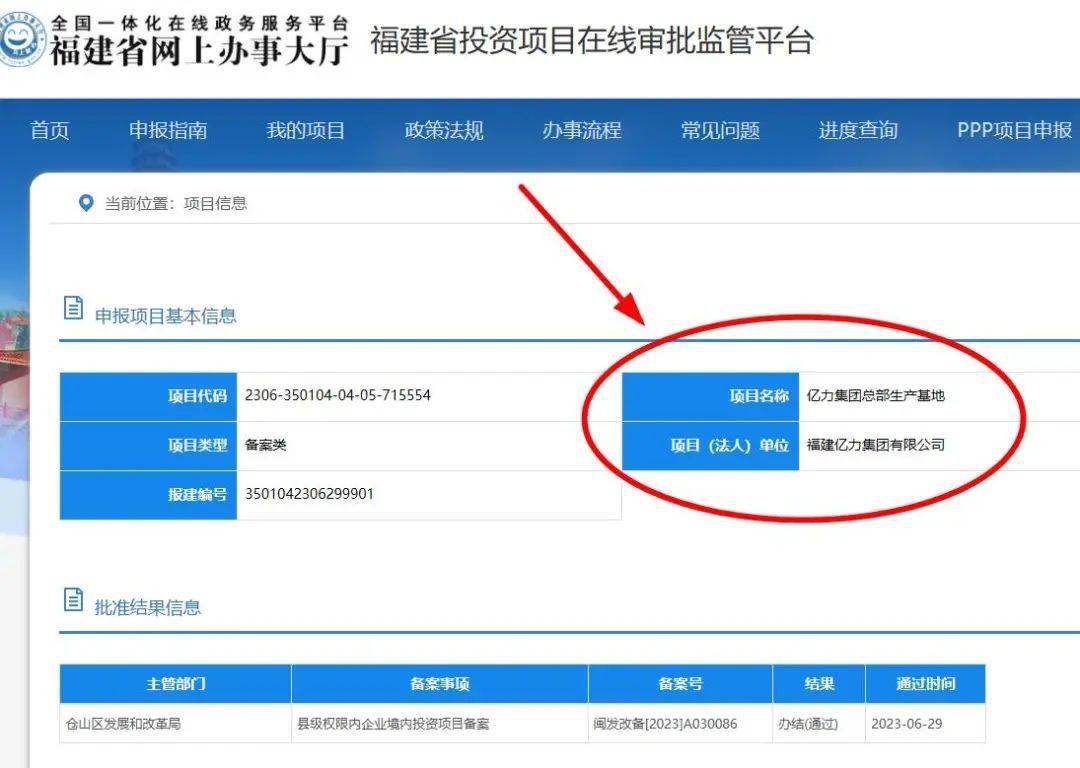
Task: Select the project code 2306-350104-04-05-715554
Action: [x=338, y=395]
